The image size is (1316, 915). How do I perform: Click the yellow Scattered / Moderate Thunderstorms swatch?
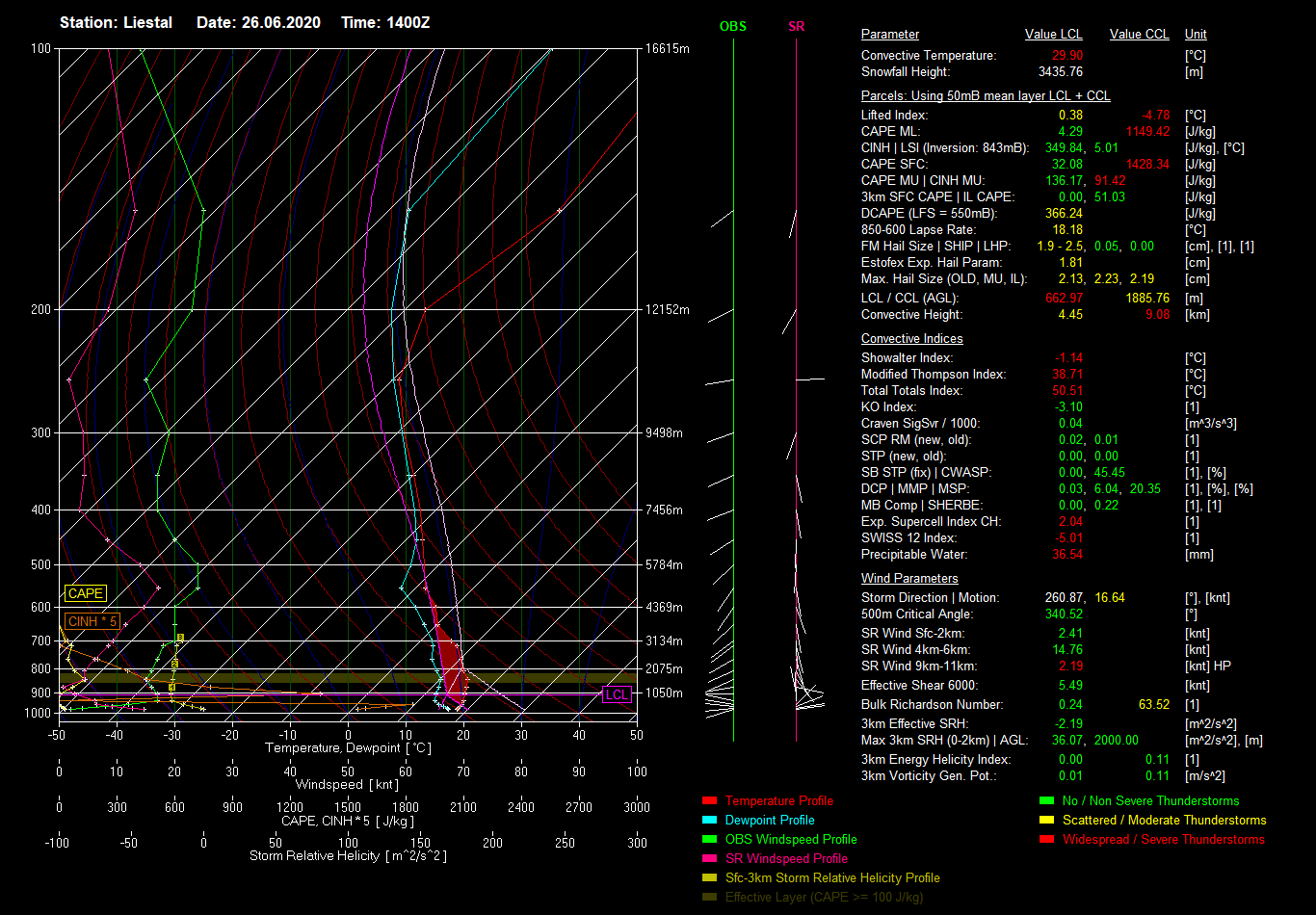point(1046,820)
